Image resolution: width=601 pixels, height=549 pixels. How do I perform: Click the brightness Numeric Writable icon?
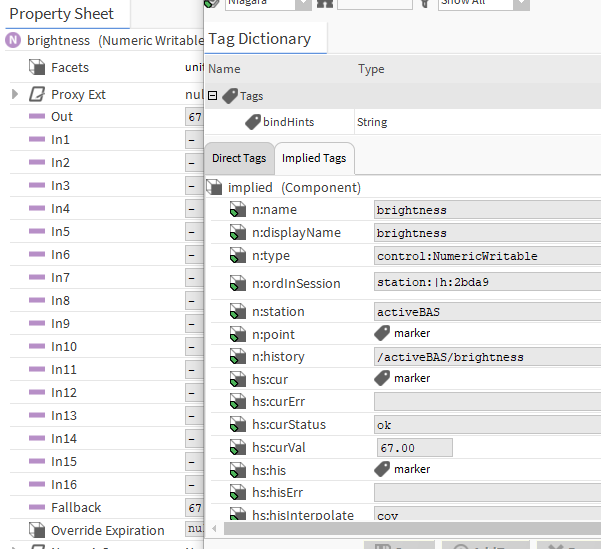click(x=13, y=41)
